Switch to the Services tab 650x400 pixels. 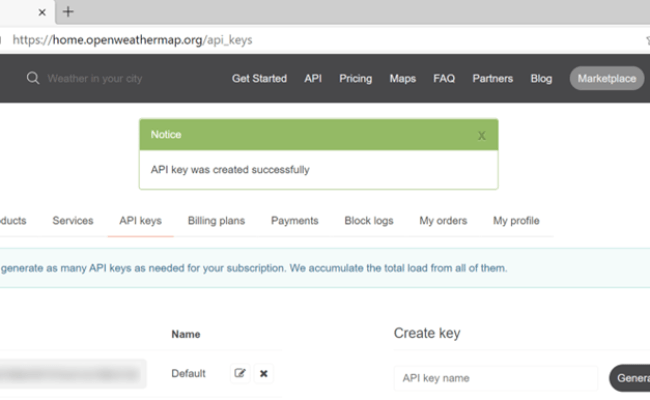click(x=73, y=221)
